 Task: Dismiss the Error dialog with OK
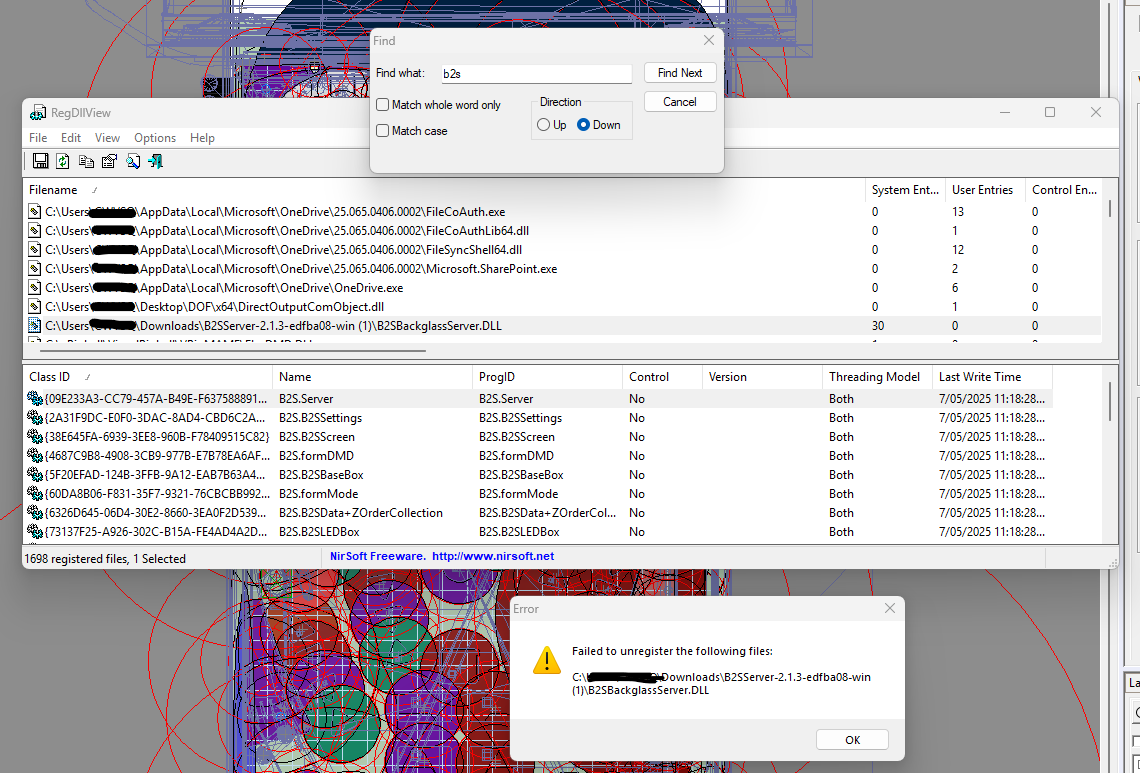[x=852, y=739]
